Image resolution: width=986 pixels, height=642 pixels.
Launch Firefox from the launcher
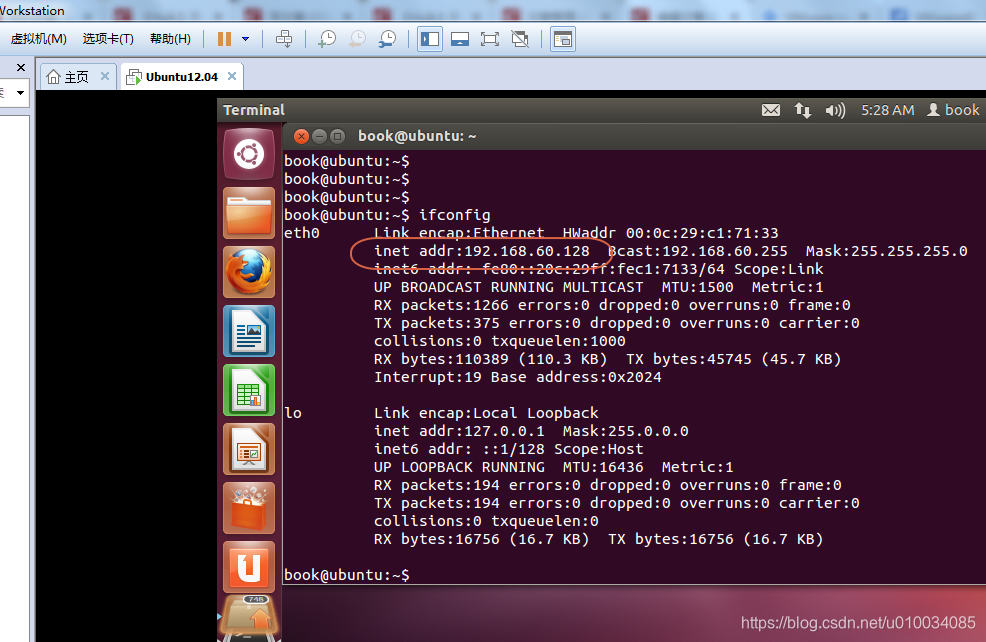click(249, 272)
